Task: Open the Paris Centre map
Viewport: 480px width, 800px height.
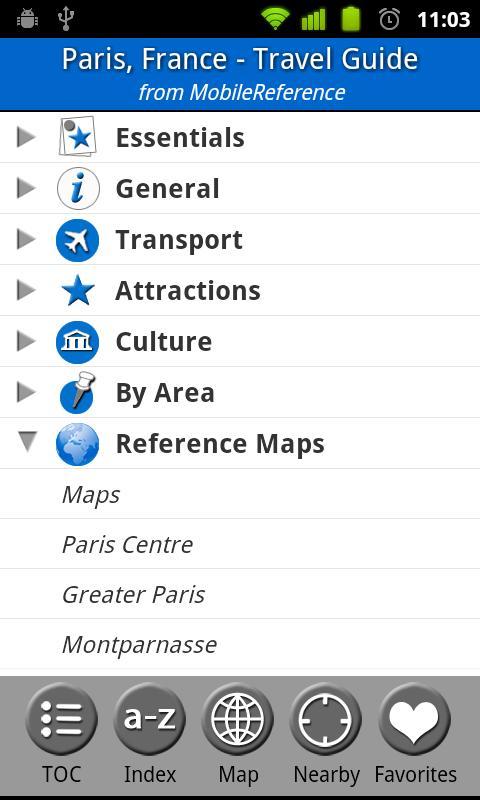Action: (240, 544)
